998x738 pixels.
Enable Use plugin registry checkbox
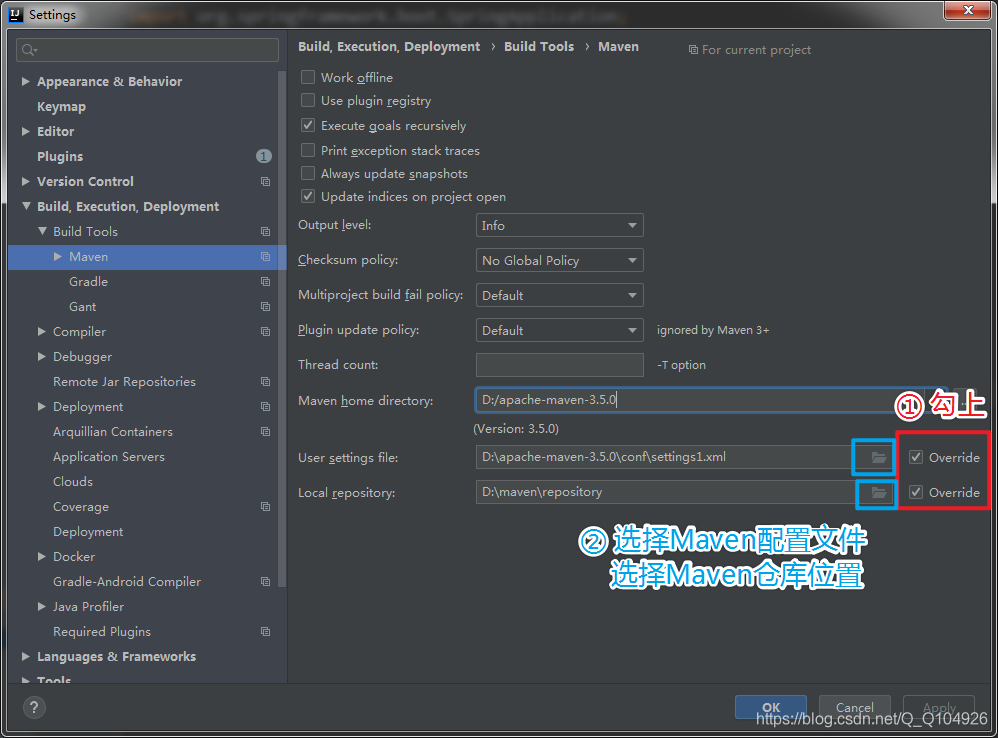[x=308, y=101]
